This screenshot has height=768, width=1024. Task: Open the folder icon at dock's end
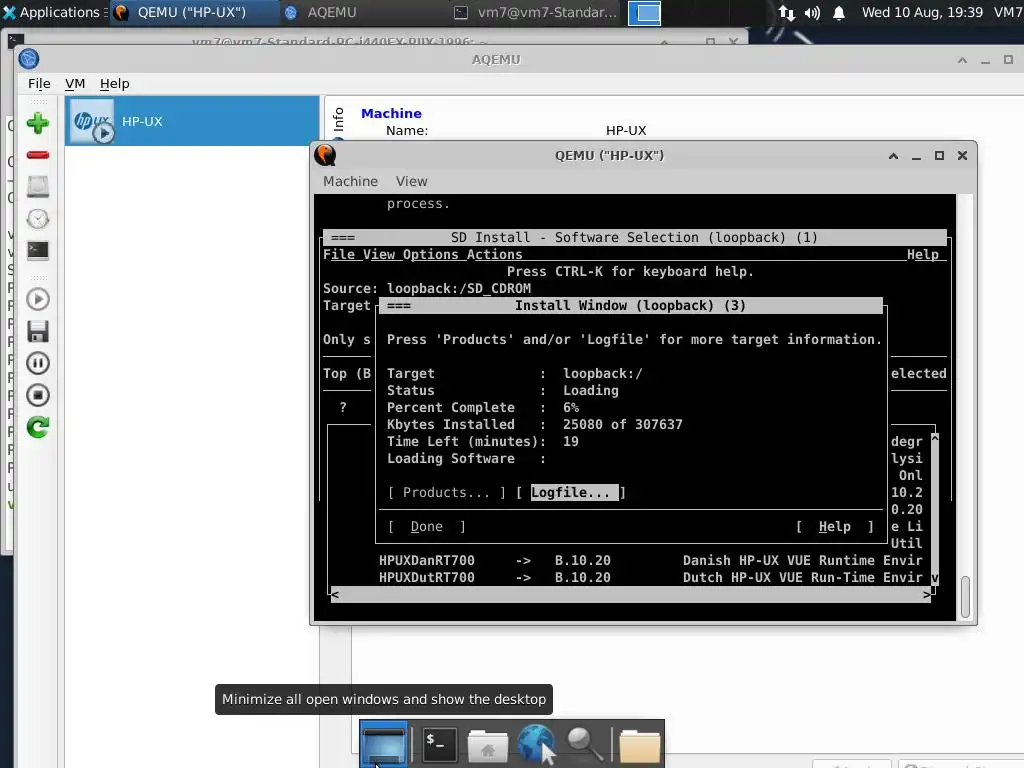click(639, 745)
